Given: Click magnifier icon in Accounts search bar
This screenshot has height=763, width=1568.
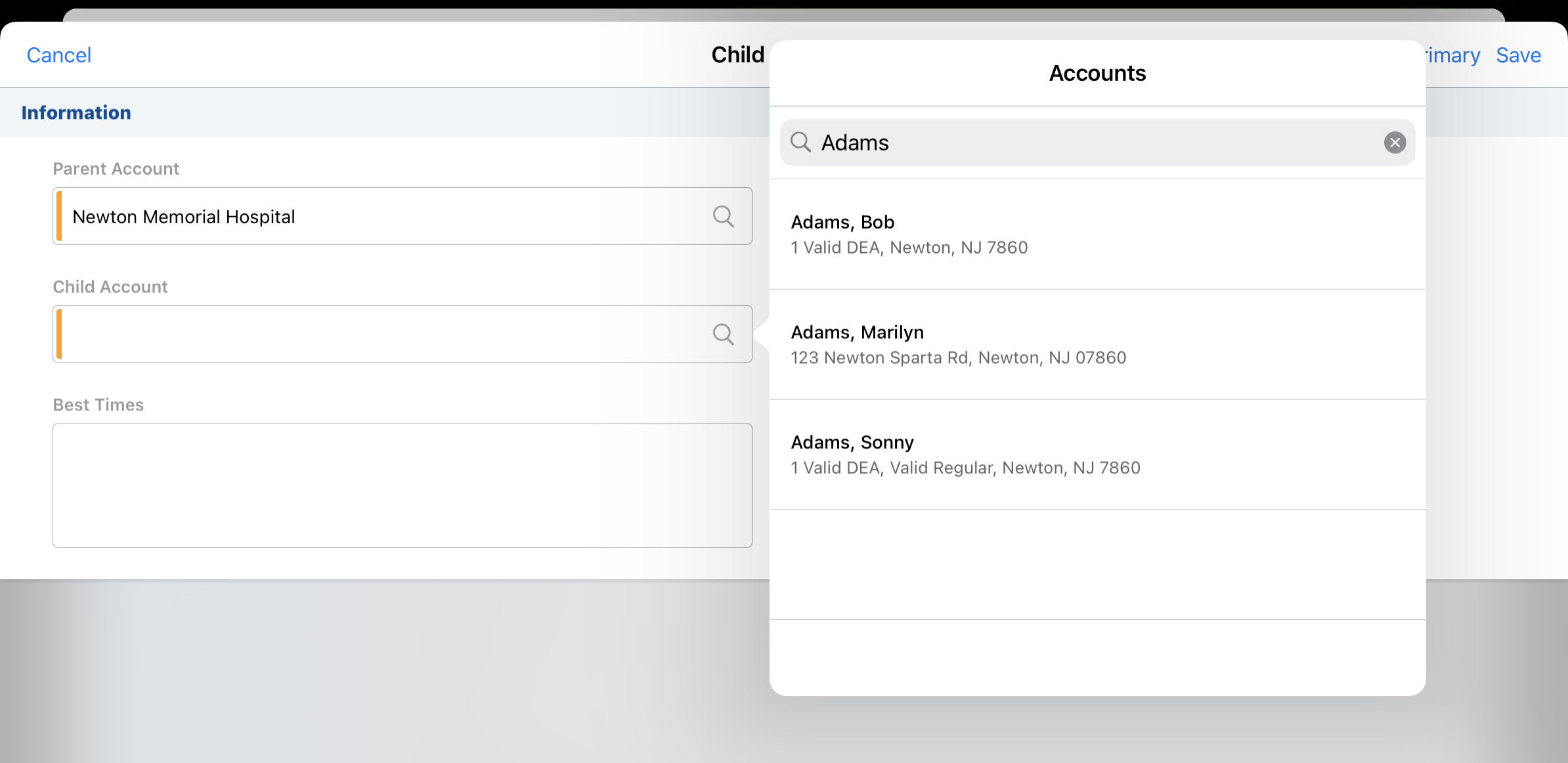Looking at the screenshot, I should (x=800, y=142).
